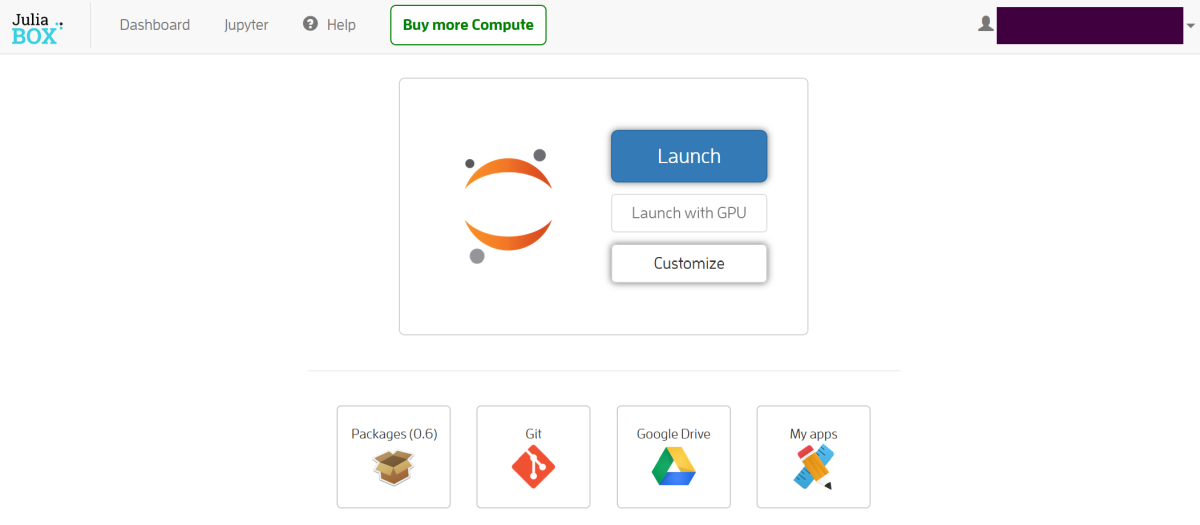1200x525 pixels.
Task: Click the Help question mark icon
Action: (310, 24)
